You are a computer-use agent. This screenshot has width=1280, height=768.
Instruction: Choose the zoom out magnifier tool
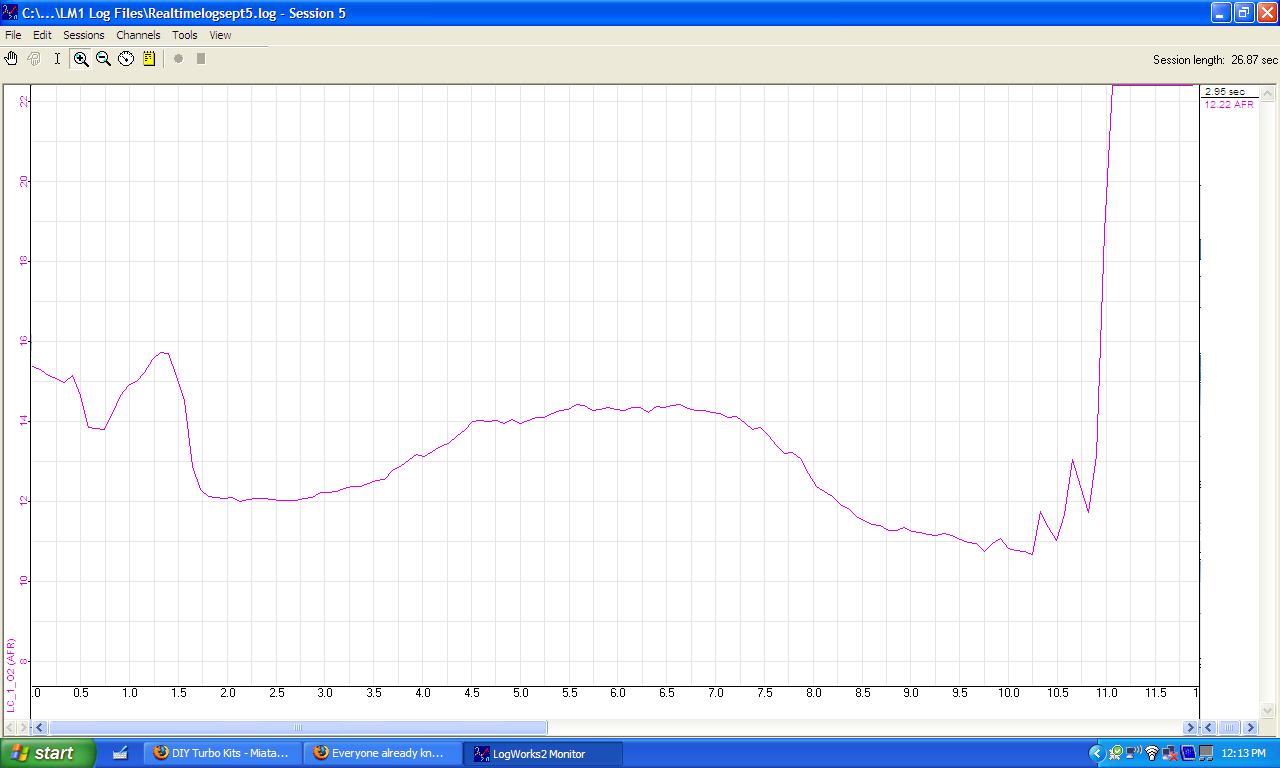[x=103, y=59]
